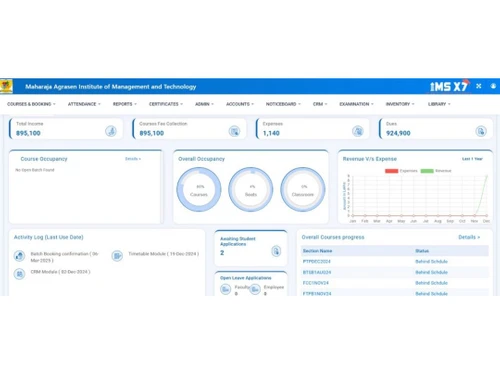Click the Dues card icon
The width and height of the screenshot is (500, 375).
pos(481,131)
